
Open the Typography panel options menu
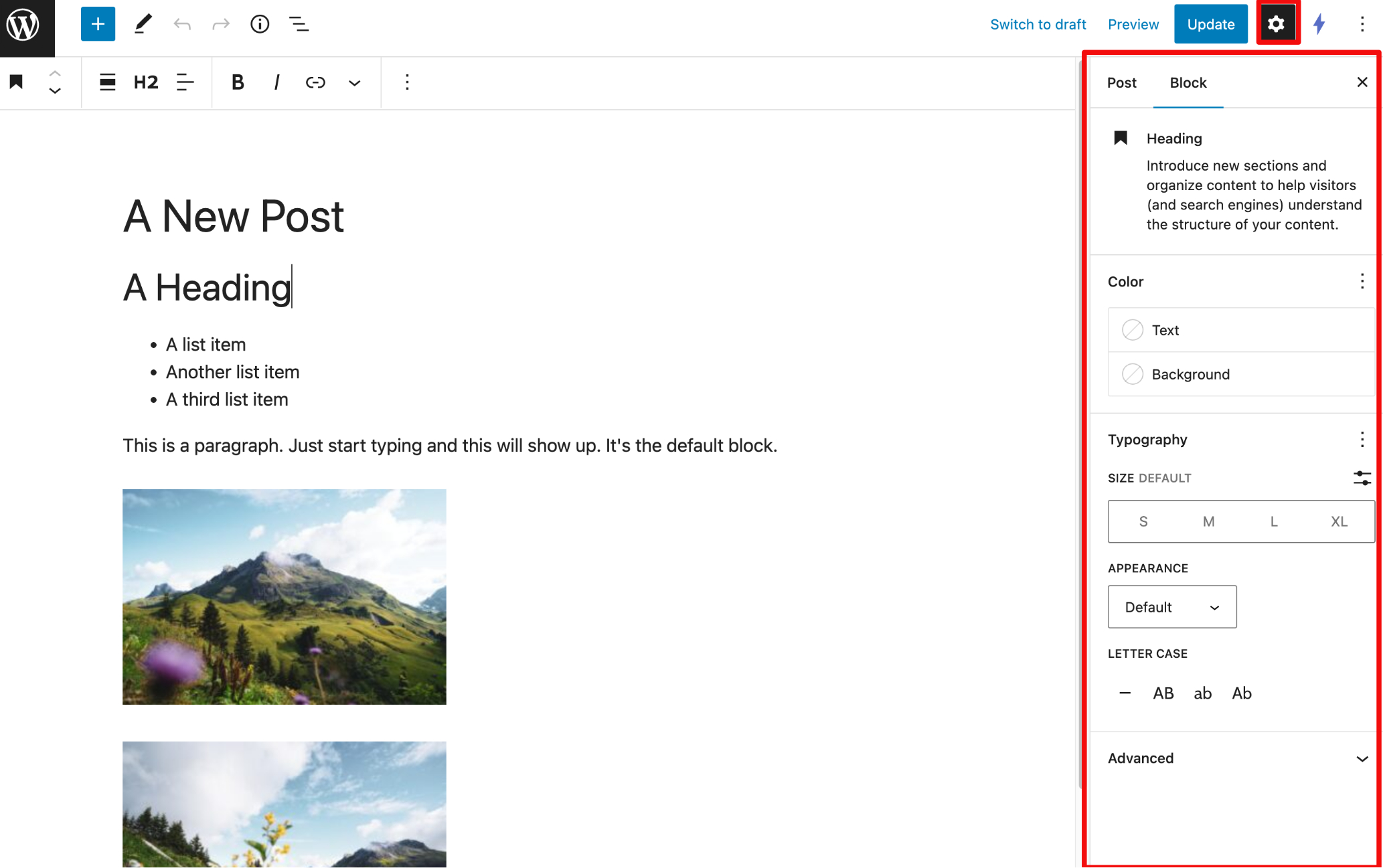click(x=1362, y=440)
